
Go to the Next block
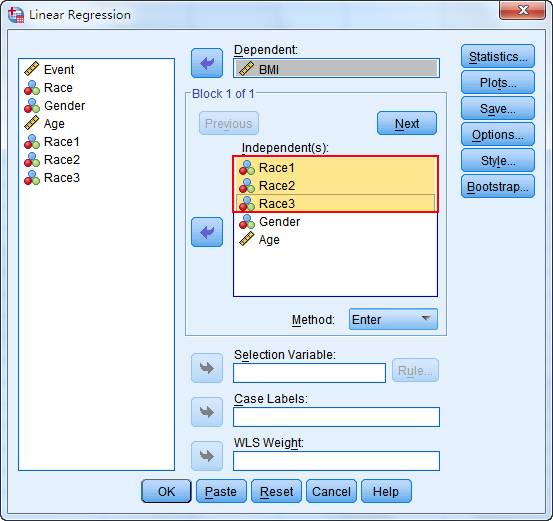(407, 123)
